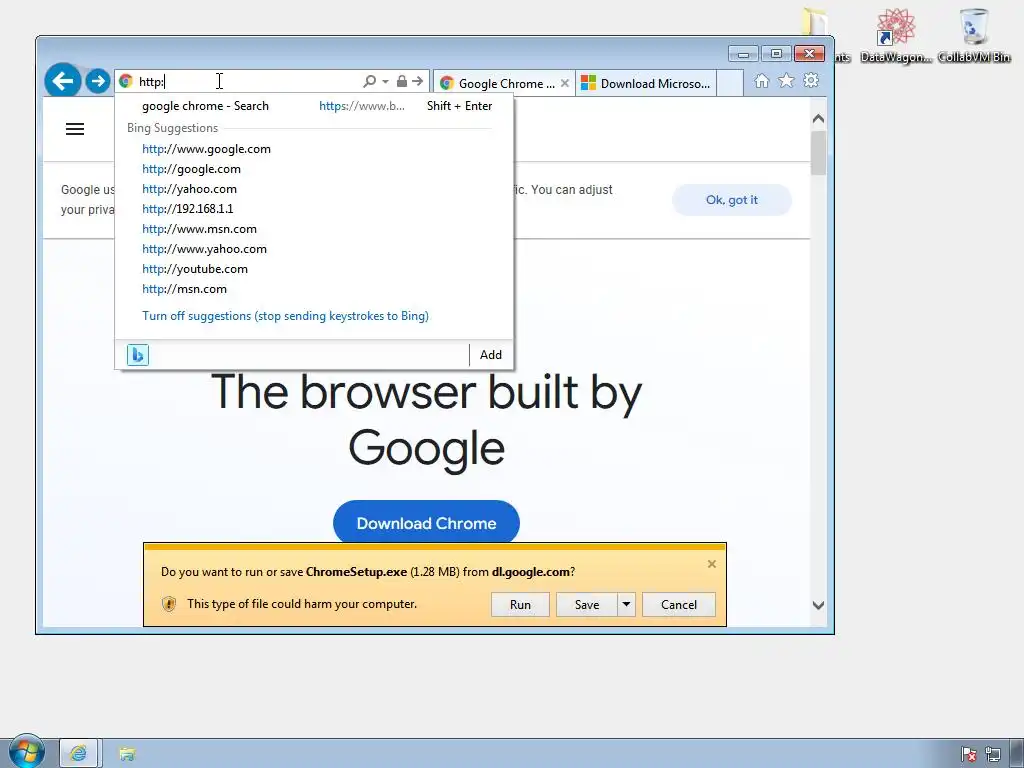Open the address bar autocomplete dropdown arrow
The height and width of the screenshot is (768, 1024).
tap(385, 81)
